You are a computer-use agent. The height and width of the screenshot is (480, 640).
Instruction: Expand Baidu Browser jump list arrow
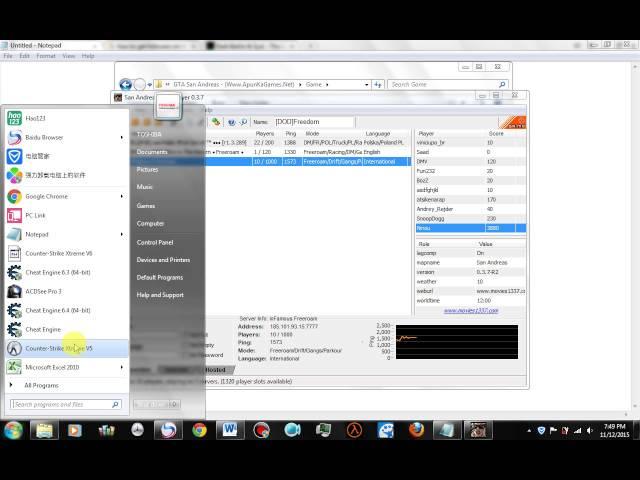[x=122, y=138]
